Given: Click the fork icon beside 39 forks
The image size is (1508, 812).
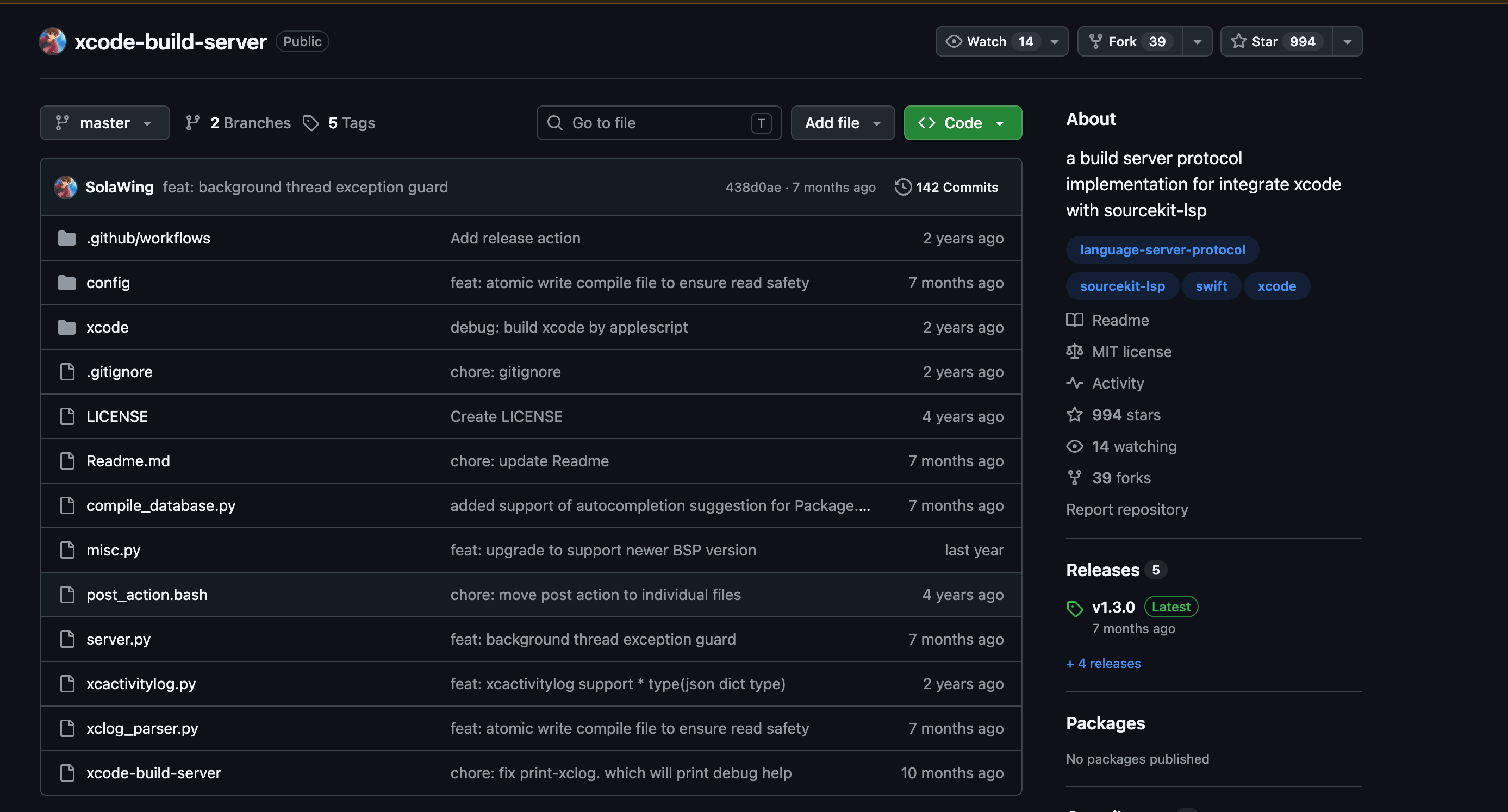Looking at the screenshot, I should point(1075,478).
